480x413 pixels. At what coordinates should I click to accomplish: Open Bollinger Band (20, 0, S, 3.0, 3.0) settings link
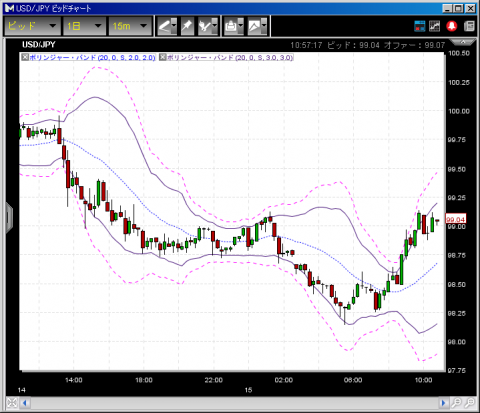coord(230,57)
